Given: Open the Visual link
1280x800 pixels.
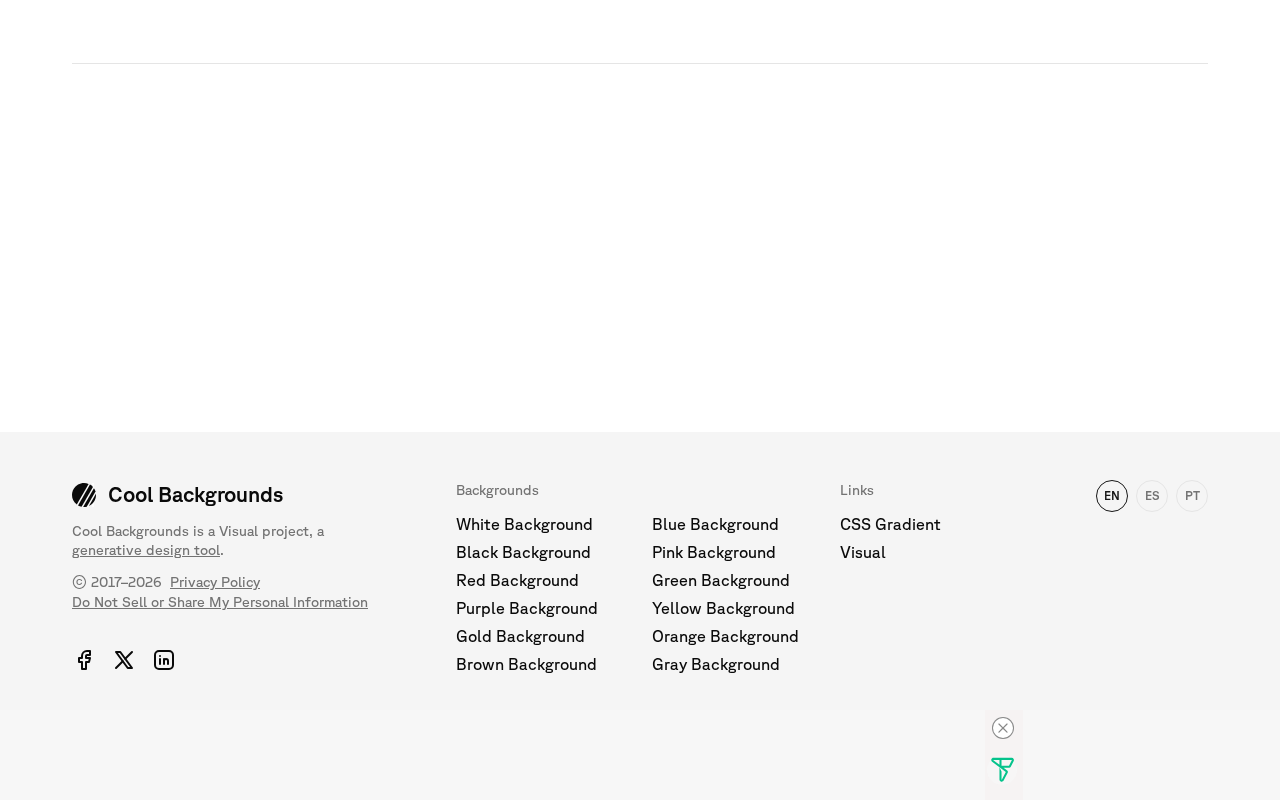Looking at the screenshot, I should [x=863, y=552].
